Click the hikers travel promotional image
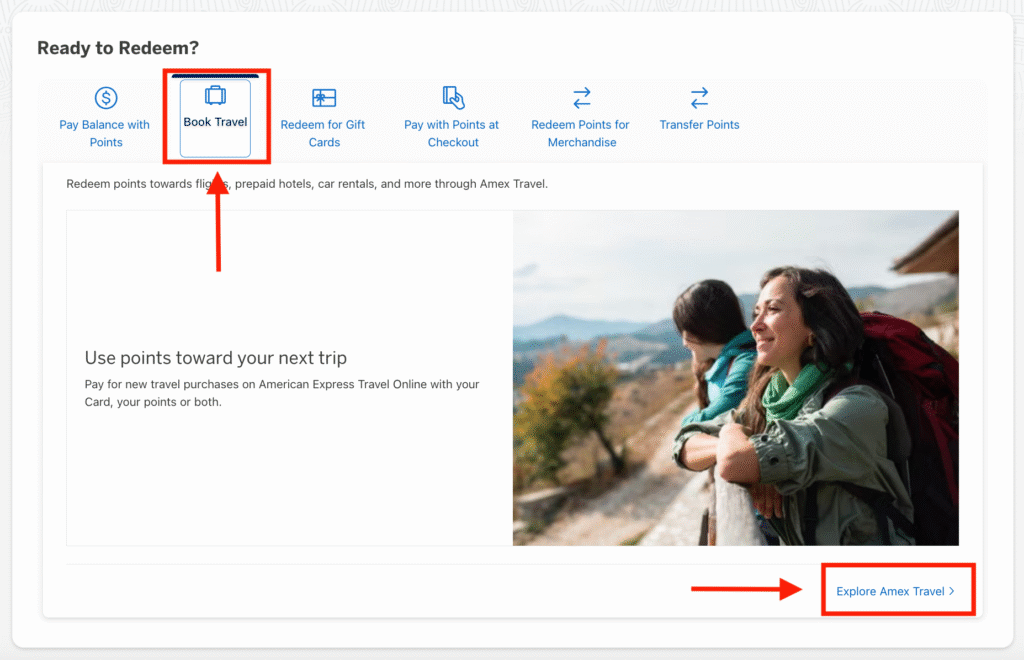The height and width of the screenshot is (660, 1024). coord(735,377)
